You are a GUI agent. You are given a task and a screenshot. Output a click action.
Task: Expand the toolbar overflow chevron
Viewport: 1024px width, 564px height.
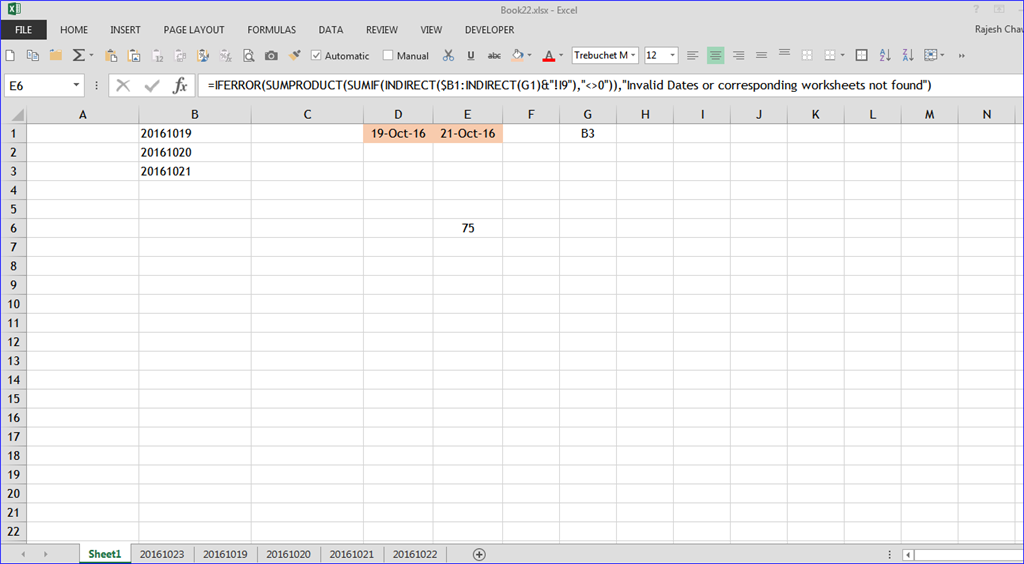[x=961, y=56]
